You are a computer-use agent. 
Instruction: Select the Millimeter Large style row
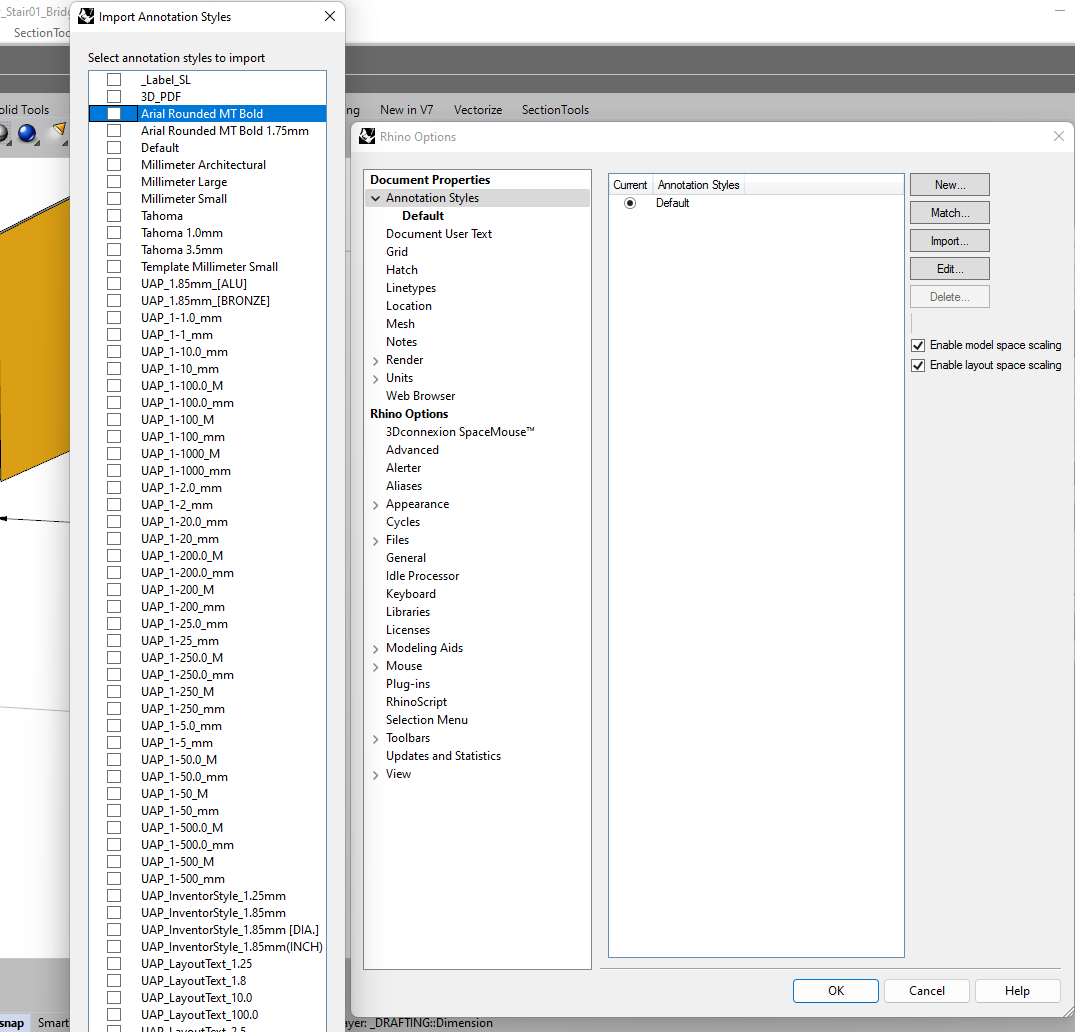click(x=208, y=182)
